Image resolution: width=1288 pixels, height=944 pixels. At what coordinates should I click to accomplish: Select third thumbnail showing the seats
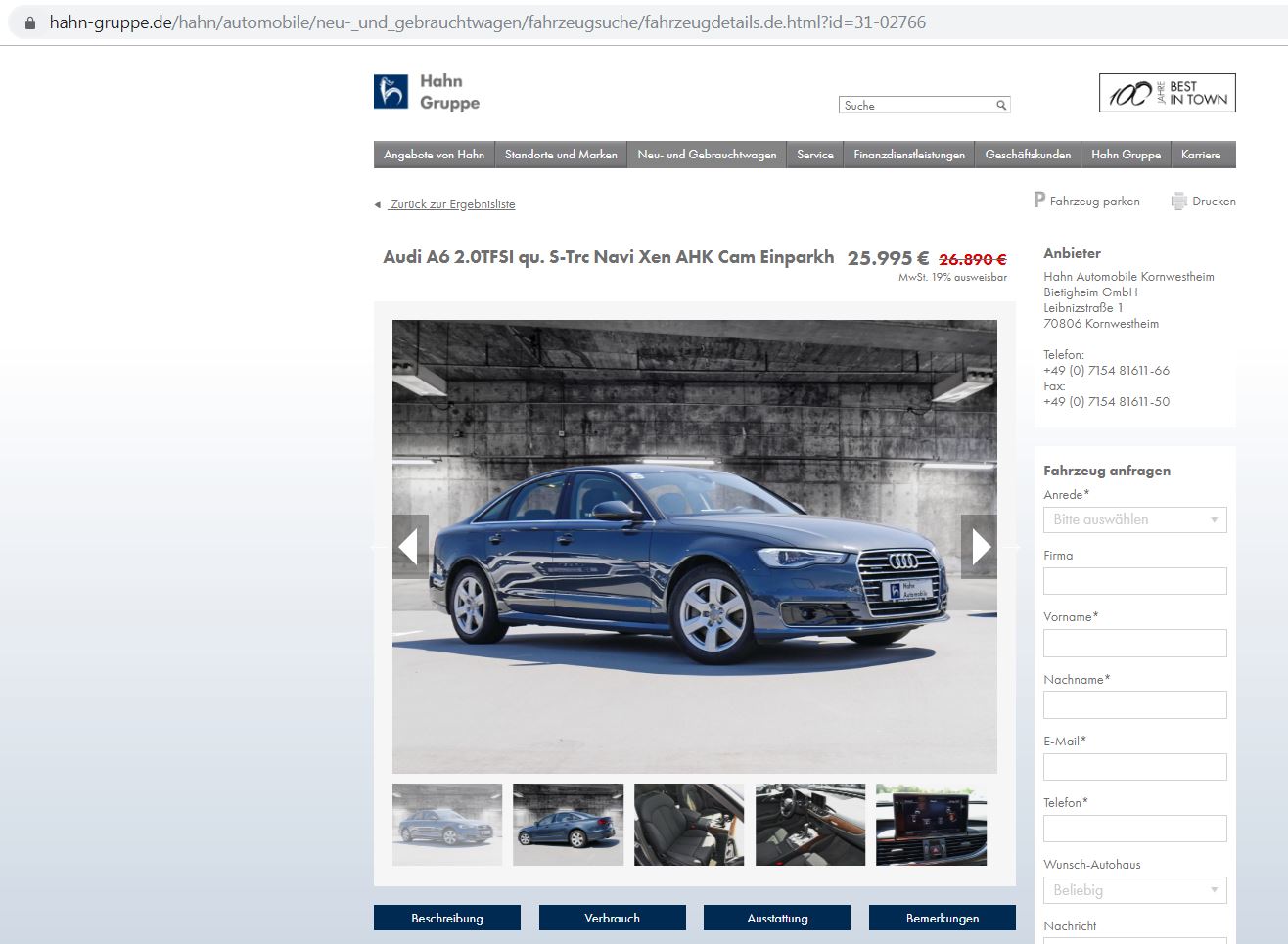(x=689, y=825)
